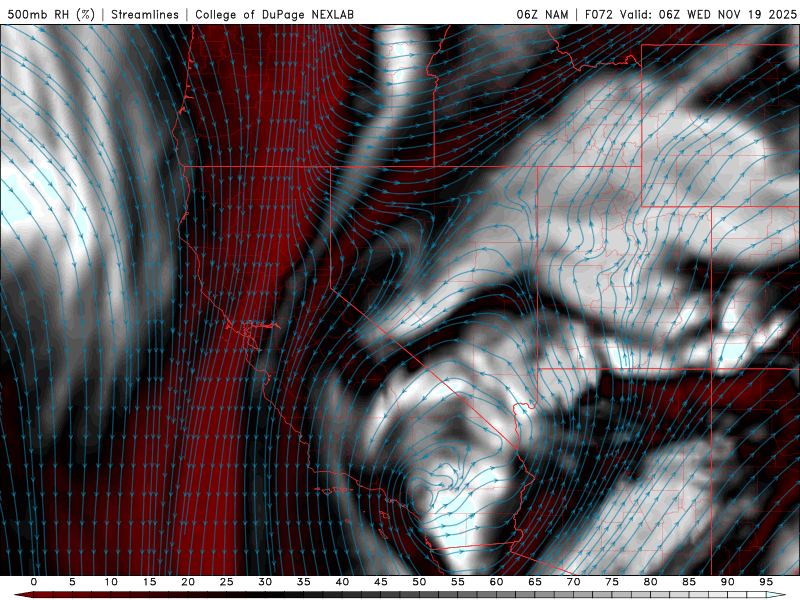Click the '90' value on the color scale
Screen dimensions: 800x600
click(728, 582)
